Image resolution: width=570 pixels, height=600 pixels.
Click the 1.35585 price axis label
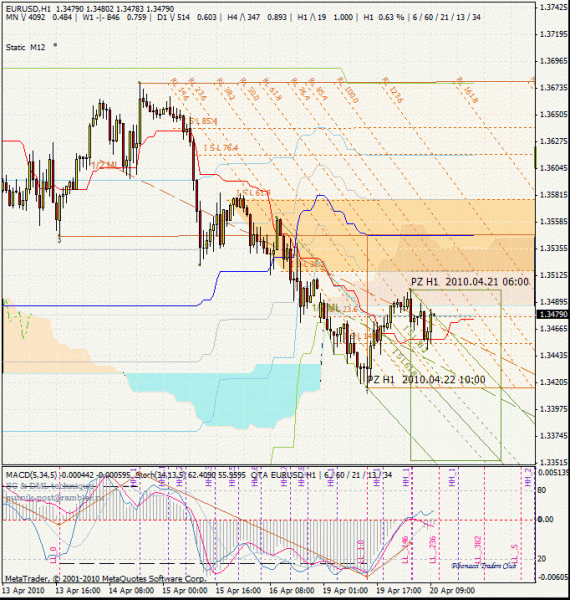(x=553, y=222)
